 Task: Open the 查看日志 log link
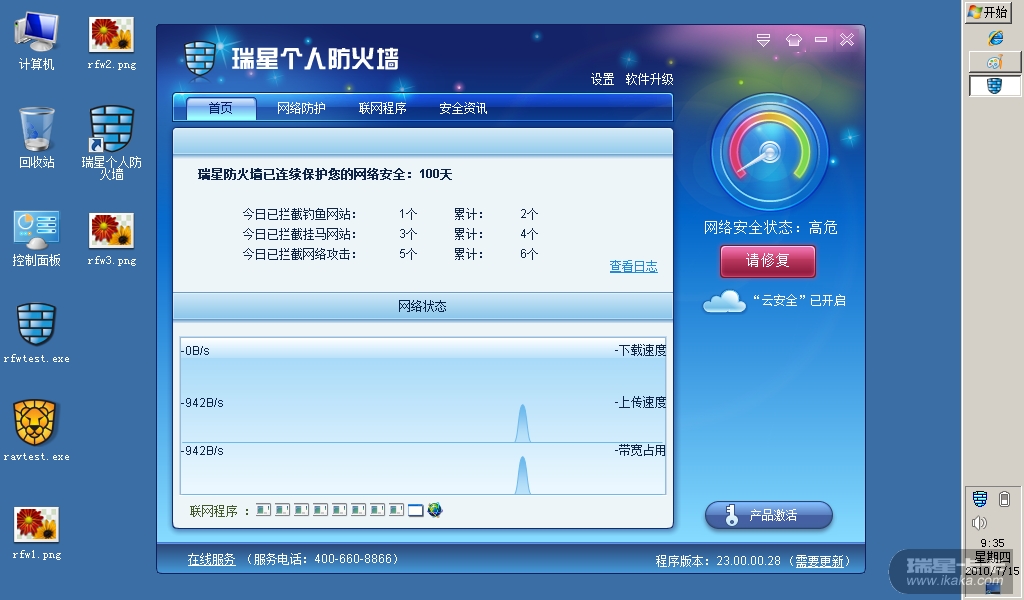pos(633,266)
